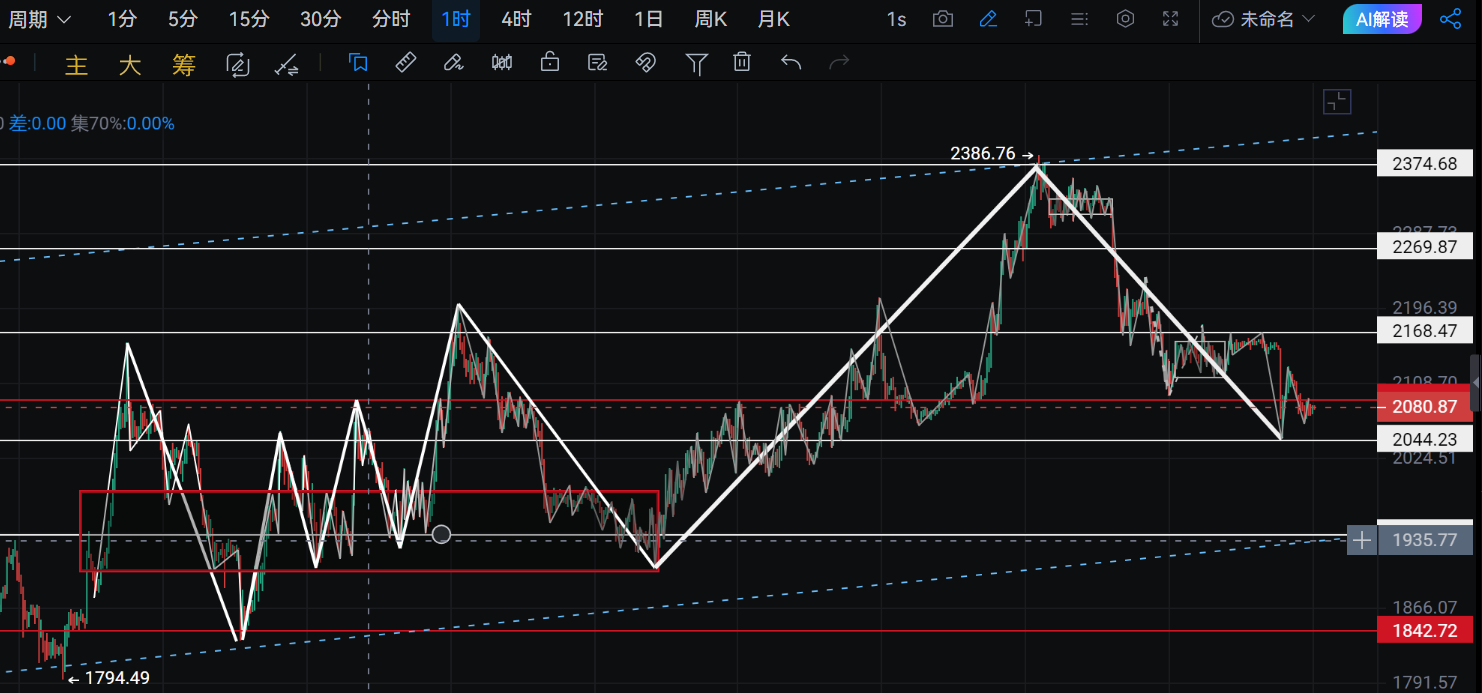Screen dimensions: 1482x693
Task: Click the share icon
Action: [1450, 19]
